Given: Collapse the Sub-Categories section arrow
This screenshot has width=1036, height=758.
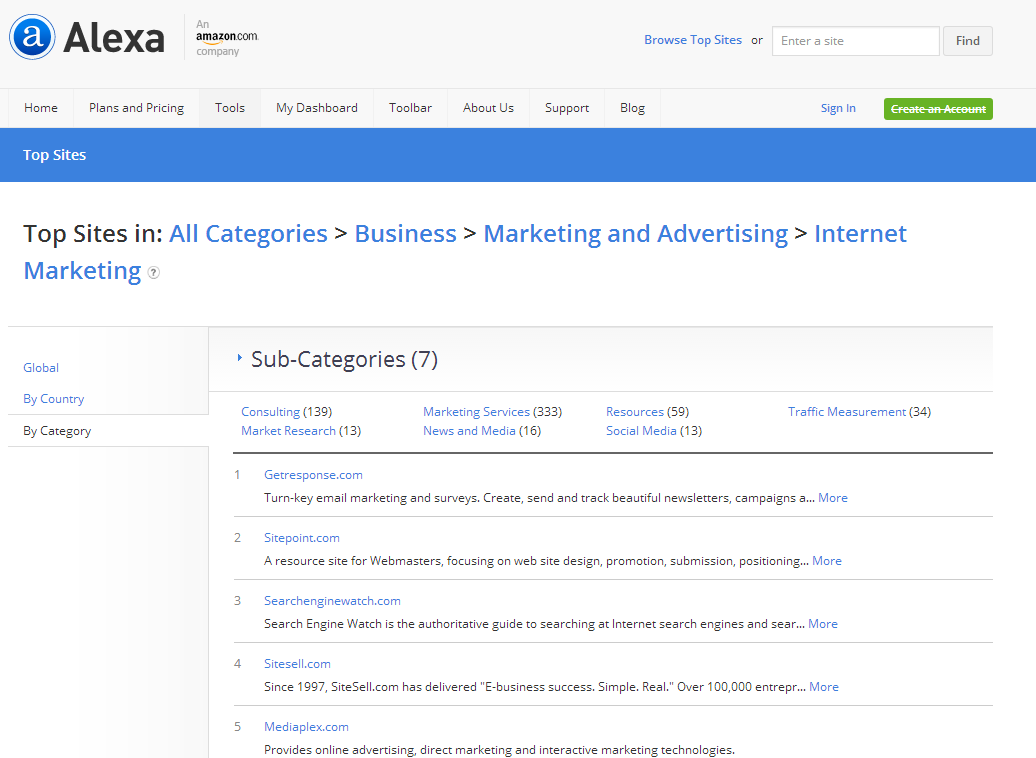Looking at the screenshot, I should 240,358.
